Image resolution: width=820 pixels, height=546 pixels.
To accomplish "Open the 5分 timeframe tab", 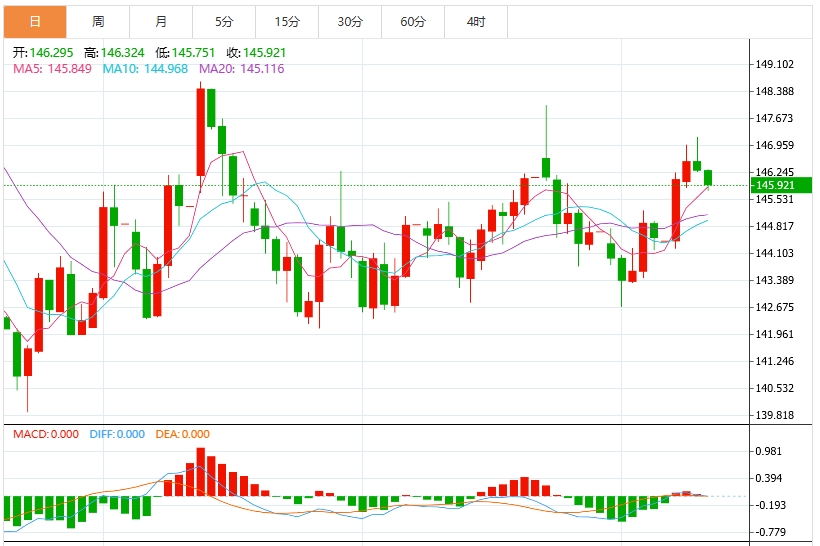I will pos(224,22).
